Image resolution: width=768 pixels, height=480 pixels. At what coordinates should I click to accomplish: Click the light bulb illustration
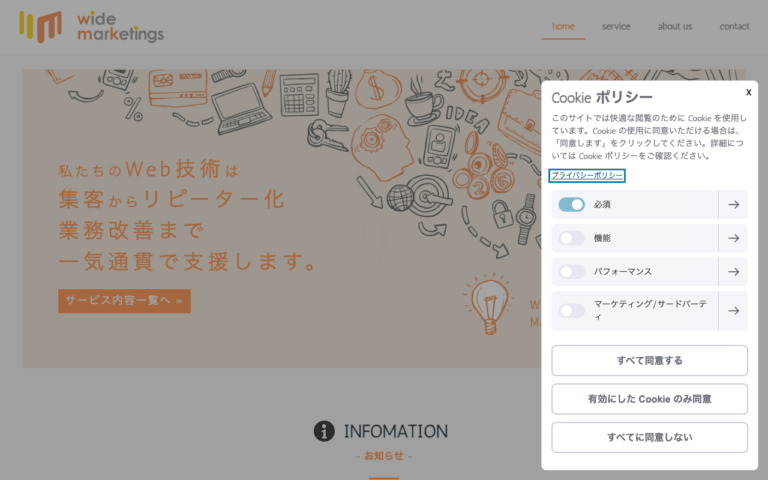pyautogui.click(x=489, y=305)
